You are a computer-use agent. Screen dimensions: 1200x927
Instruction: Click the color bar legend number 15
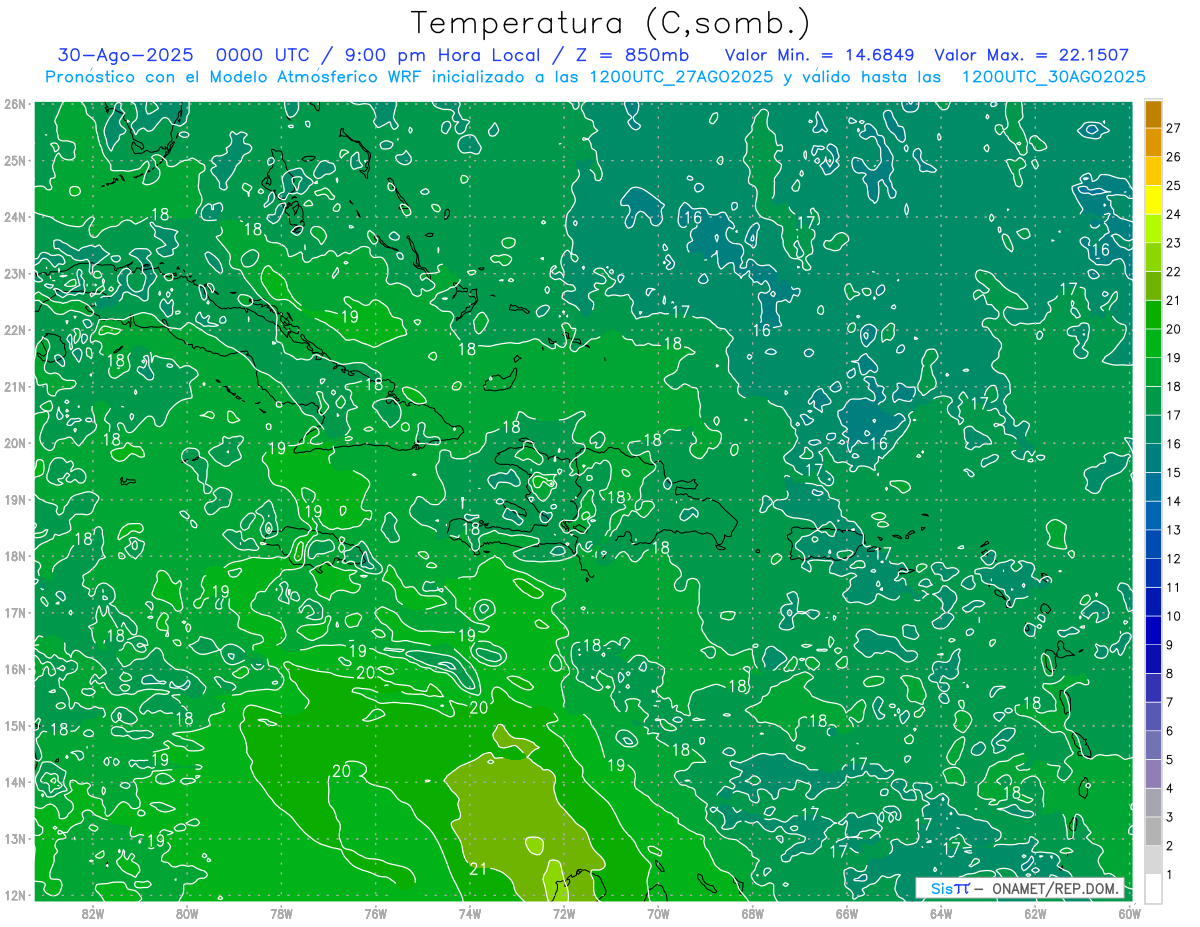(x=1174, y=472)
